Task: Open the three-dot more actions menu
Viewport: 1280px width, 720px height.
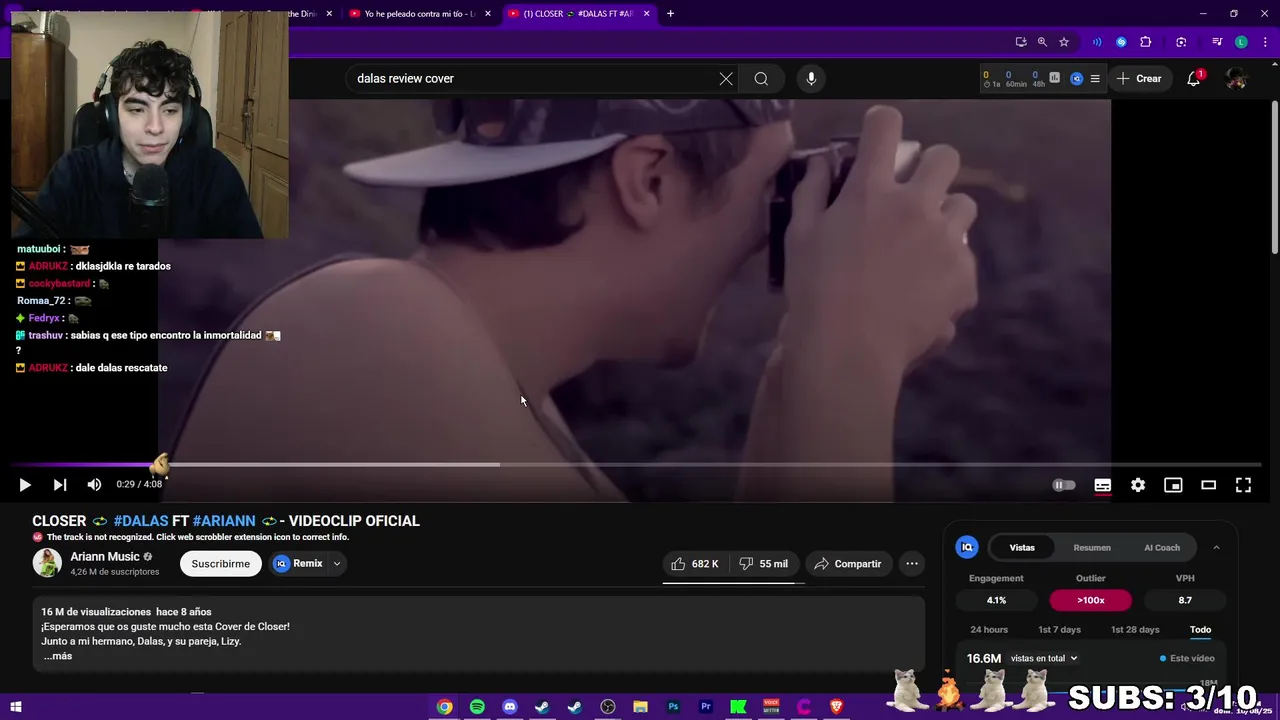Action: click(912, 564)
